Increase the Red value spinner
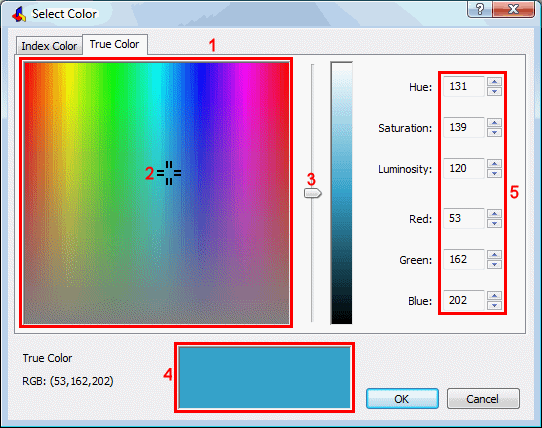The height and width of the screenshot is (428, 542). pyautogui.click(x=494, y=214)
